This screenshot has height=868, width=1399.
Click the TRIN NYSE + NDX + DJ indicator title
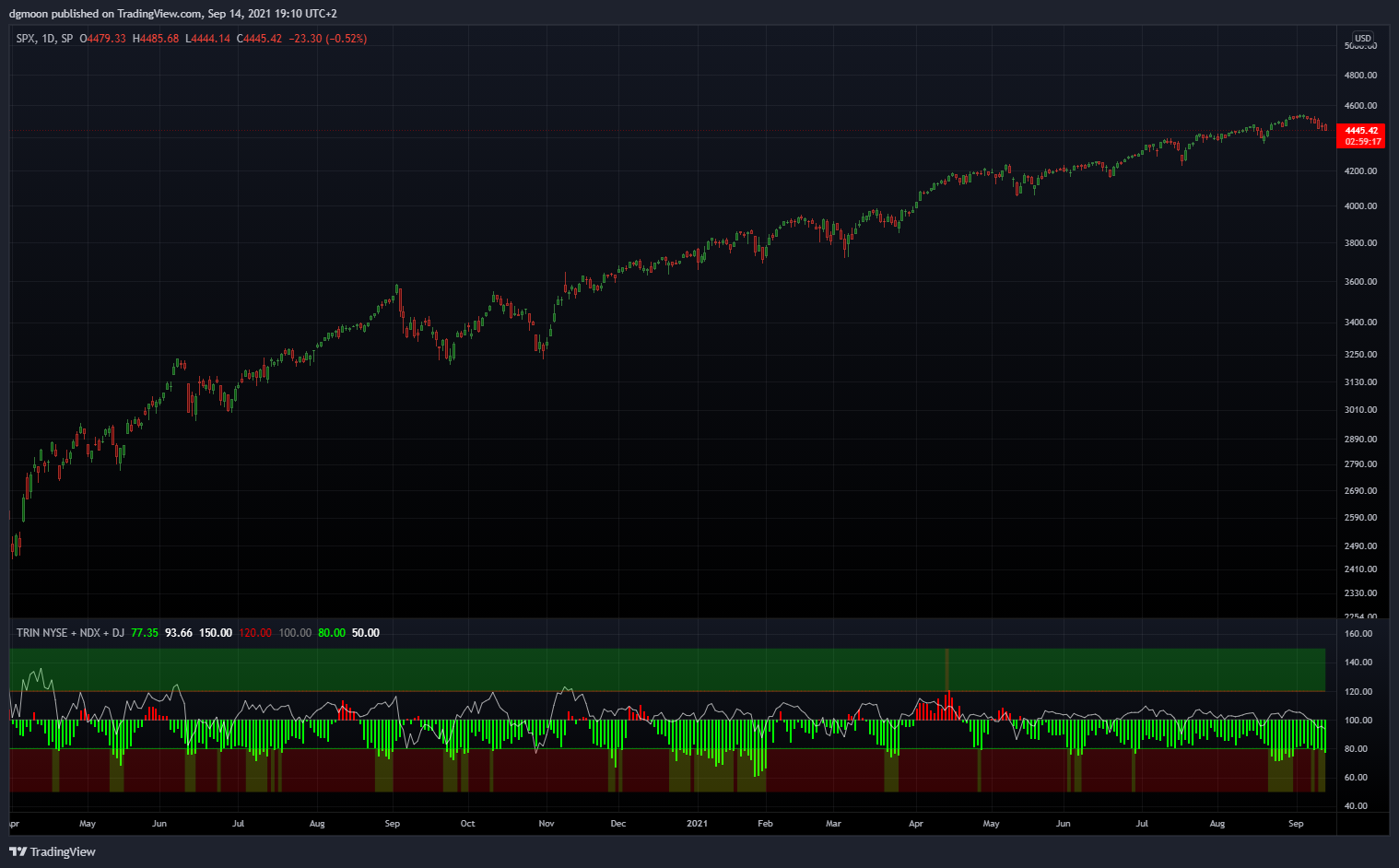pos(70,633)
